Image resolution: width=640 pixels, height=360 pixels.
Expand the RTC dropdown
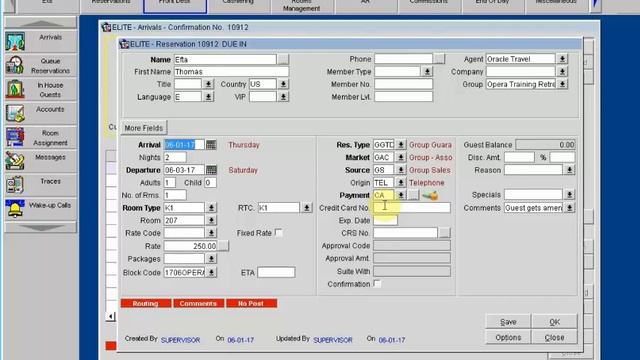pyautogui.click(x=306, y=208)
